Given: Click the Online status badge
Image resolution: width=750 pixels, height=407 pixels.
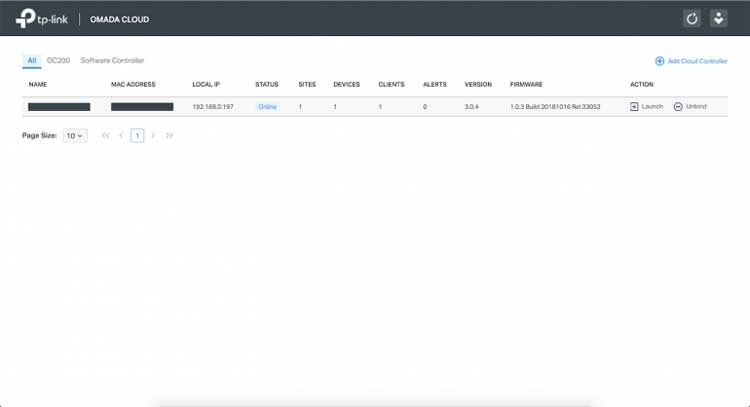Looking at the screenshot, I should [267, 107].
